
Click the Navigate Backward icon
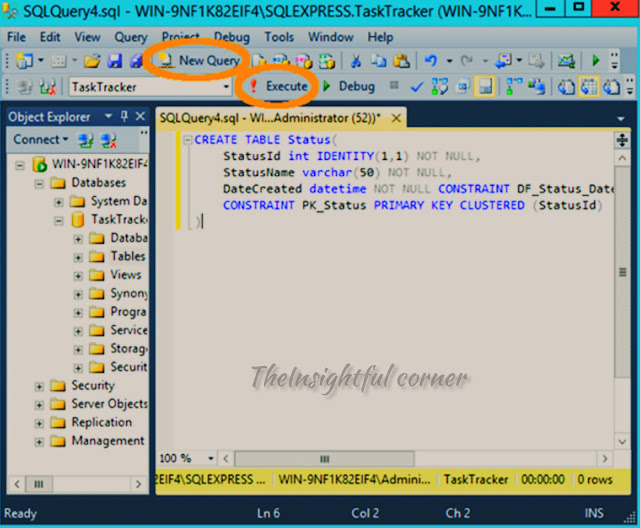[x=503, y=61]
